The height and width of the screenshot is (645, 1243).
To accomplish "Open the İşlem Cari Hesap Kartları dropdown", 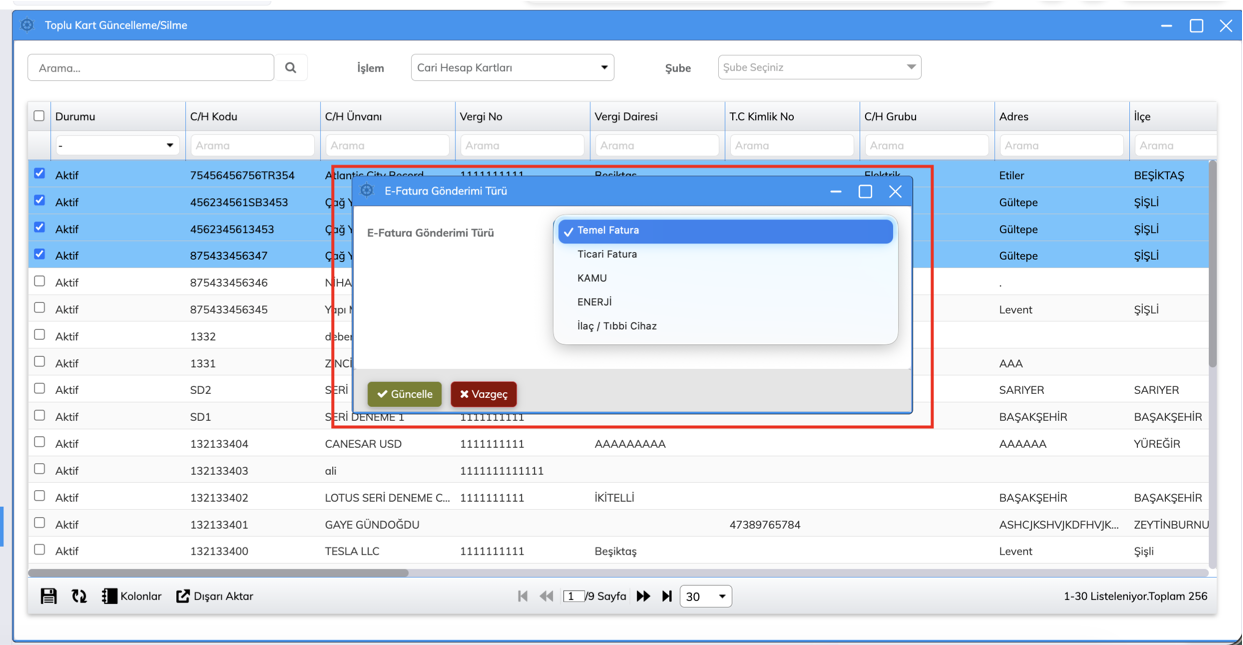I will tap(512, 68).
